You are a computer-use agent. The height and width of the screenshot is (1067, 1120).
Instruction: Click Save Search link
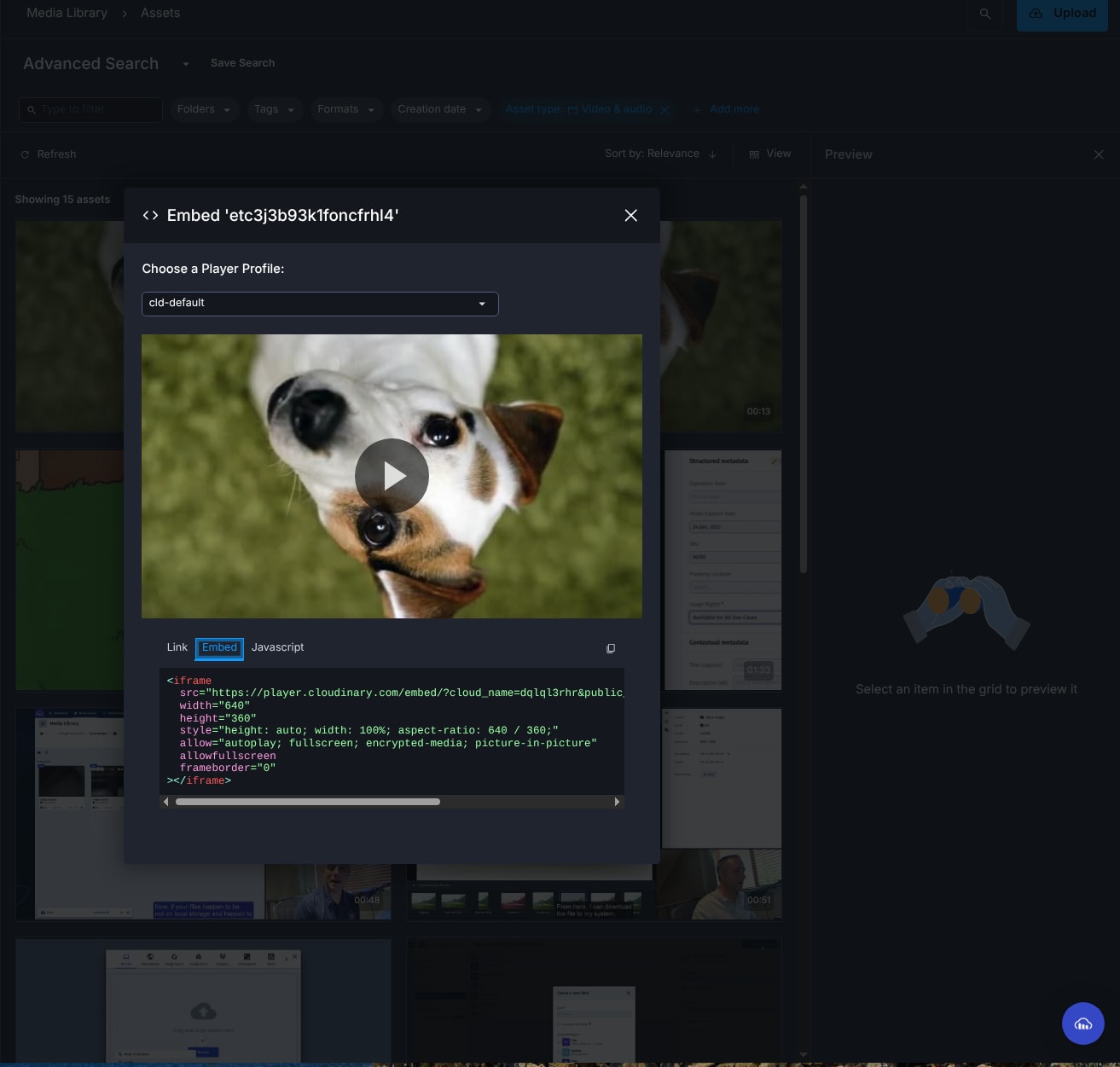(242, 63)
